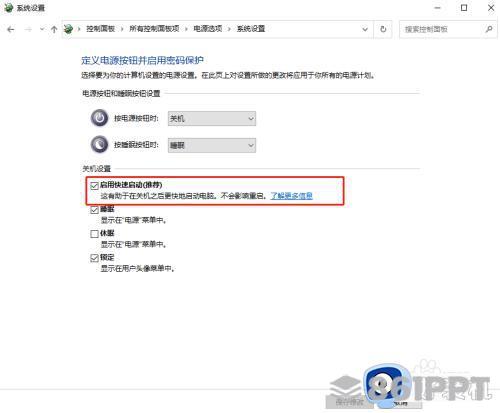Click the search magnifier icon

[x=489, y=29]
